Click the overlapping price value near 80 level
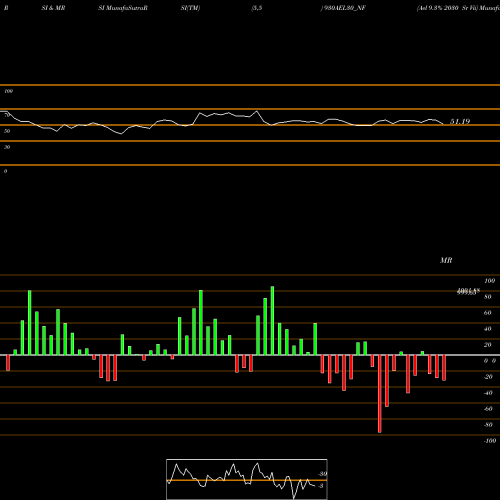Screen dimensions: 500x500 tap(468, 292)
